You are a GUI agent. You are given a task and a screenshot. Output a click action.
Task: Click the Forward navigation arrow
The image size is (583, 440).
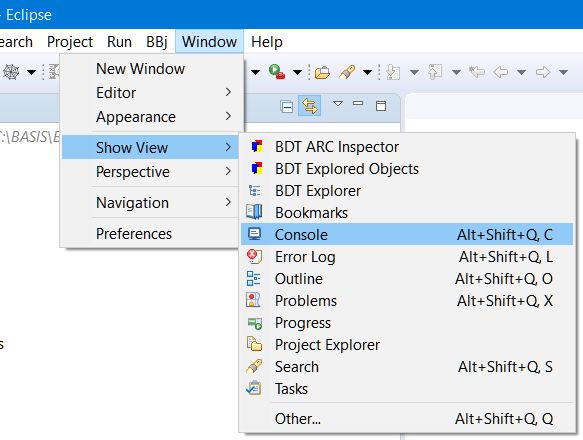pos(543,72)
